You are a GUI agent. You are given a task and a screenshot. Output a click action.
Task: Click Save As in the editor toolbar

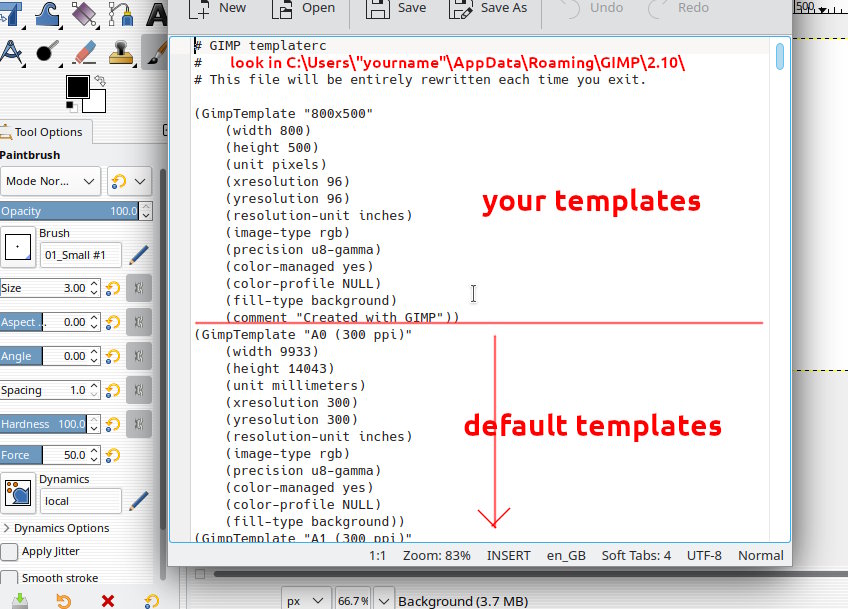coord(488,8)
